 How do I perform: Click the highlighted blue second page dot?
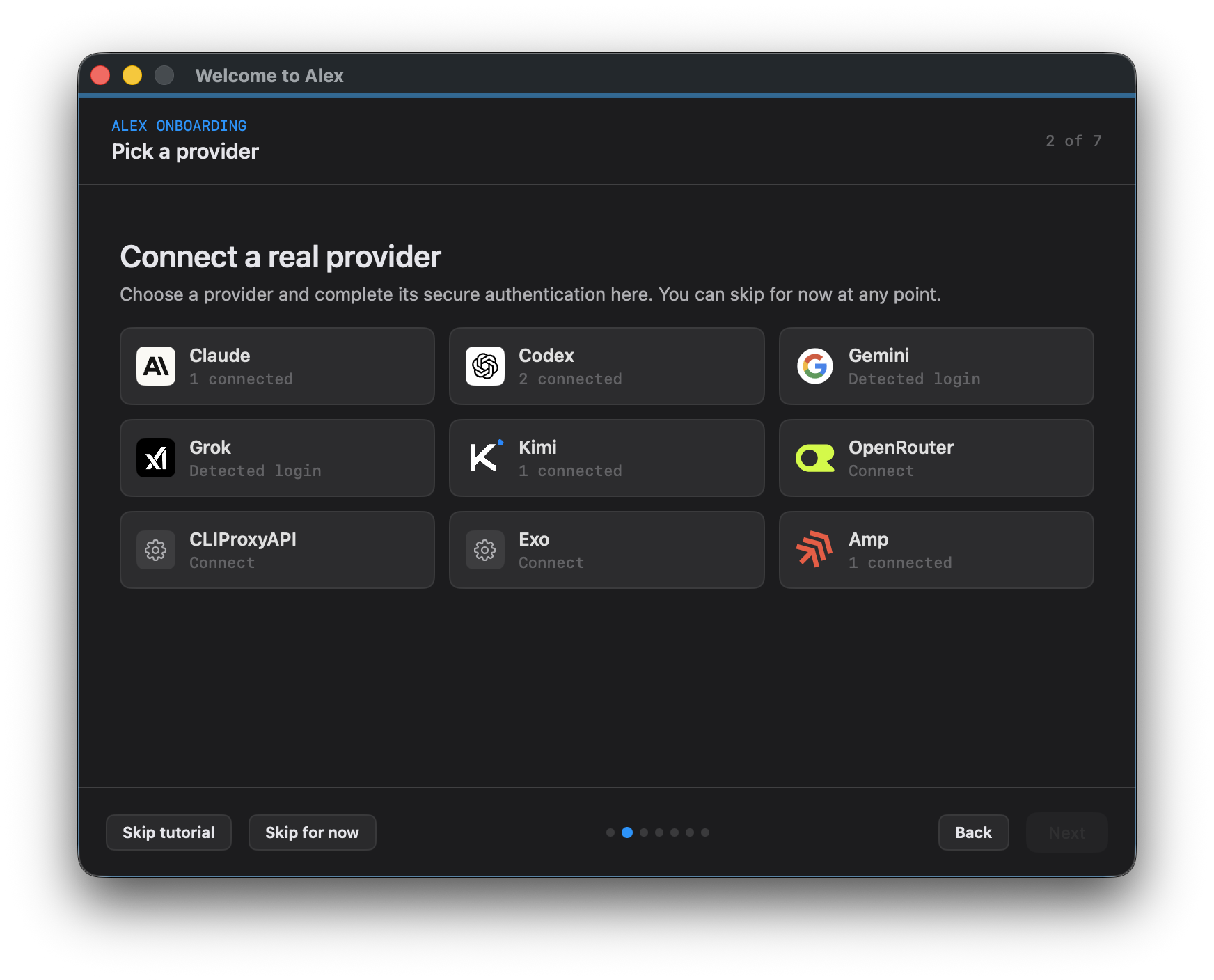[x=627, y=832]
